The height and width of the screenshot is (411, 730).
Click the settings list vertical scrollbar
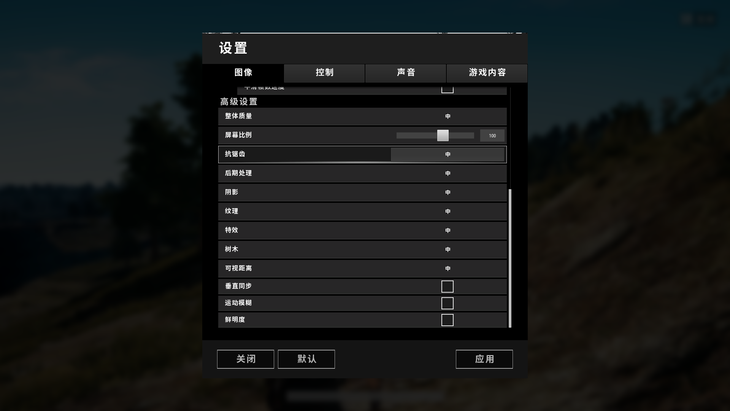click(x=510, y=258)
